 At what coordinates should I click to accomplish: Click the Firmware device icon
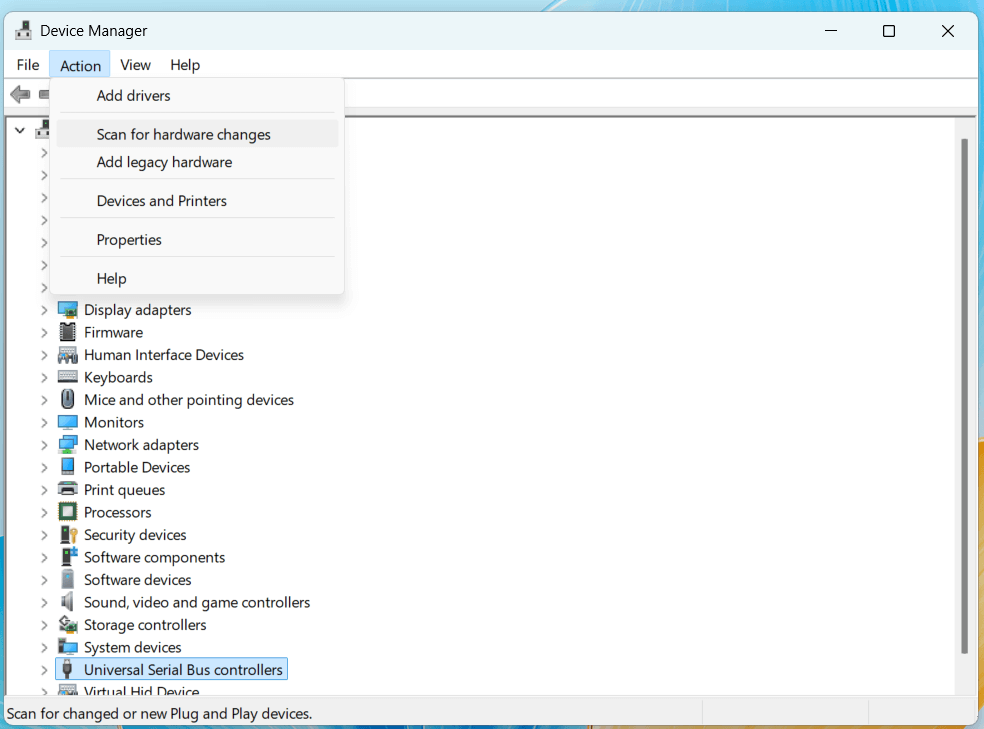point(67,332)
